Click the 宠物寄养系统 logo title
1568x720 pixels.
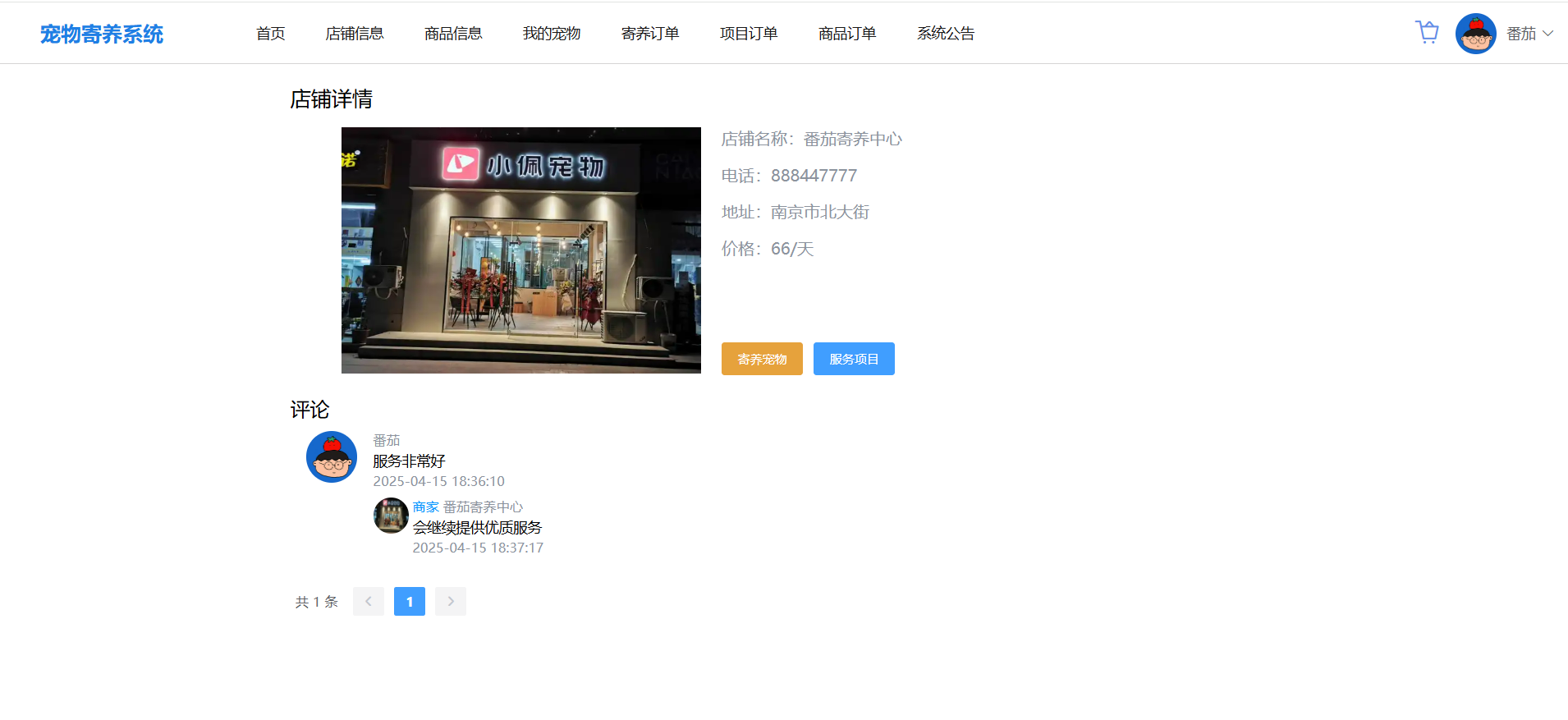(x=102, y=34)
